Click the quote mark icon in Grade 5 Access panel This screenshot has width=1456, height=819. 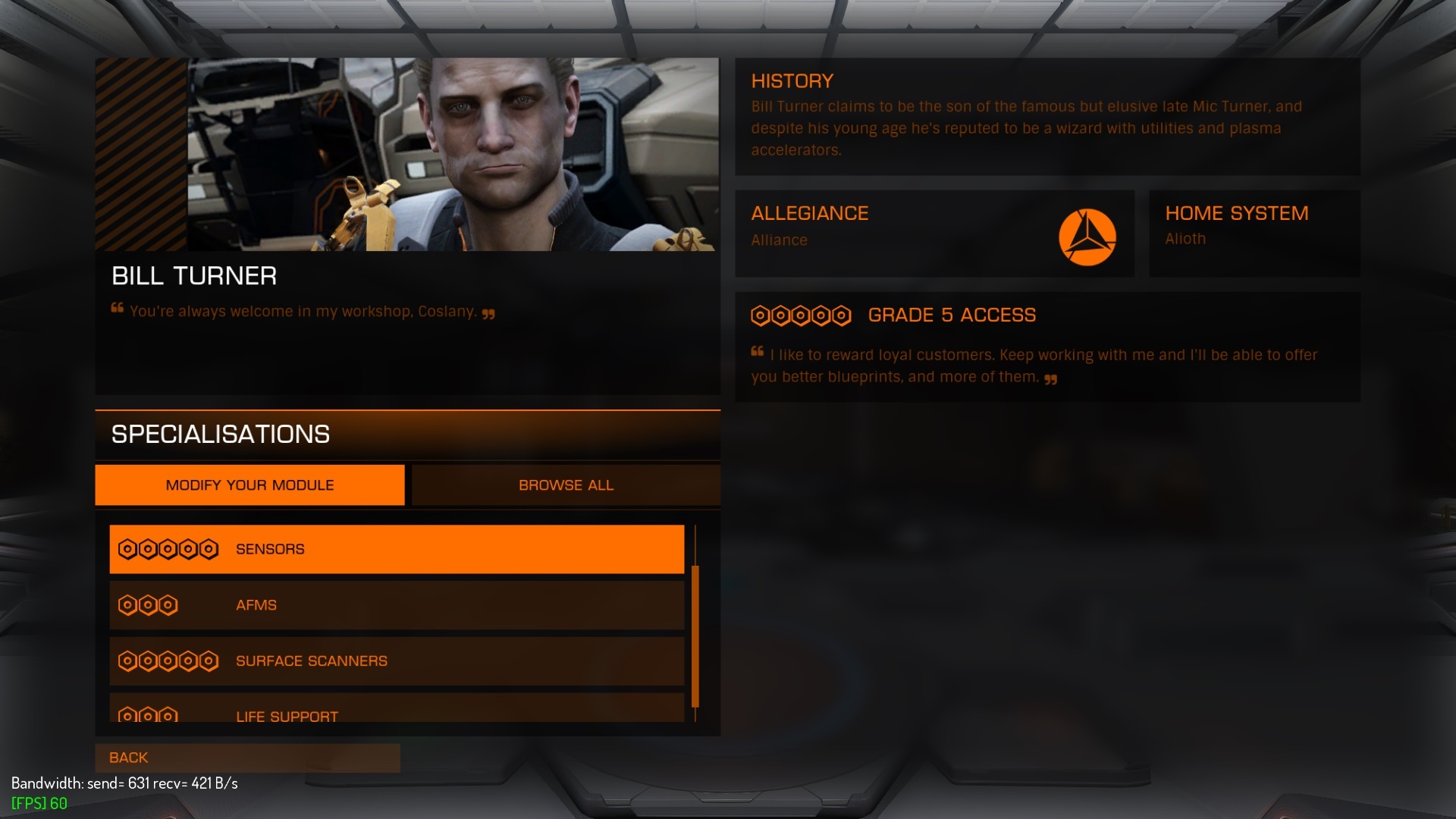click(x=757, y=352)
